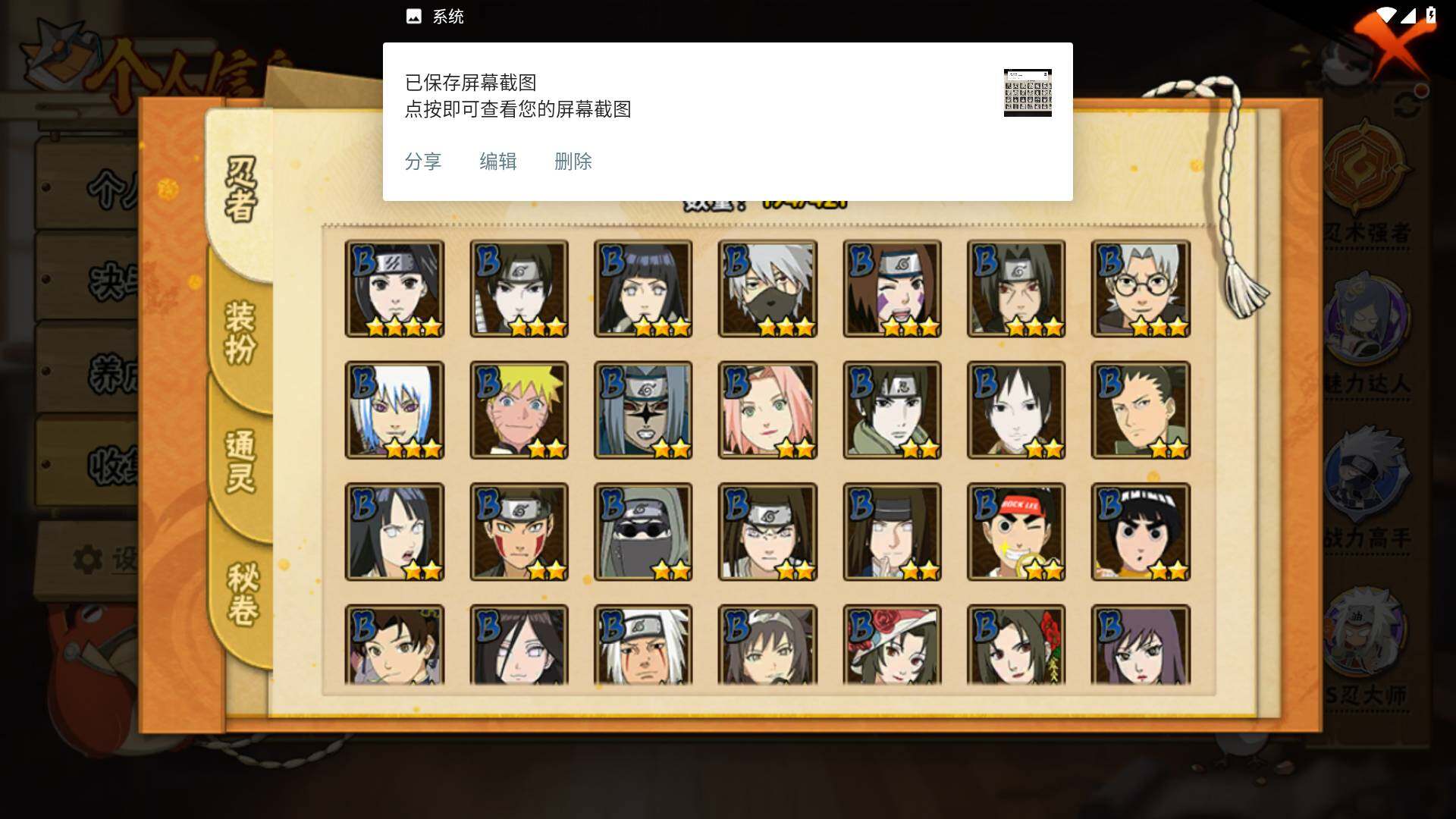Select the red face-paint Kiba portrait
The image size is (1456, 819).
click(519, 532)
